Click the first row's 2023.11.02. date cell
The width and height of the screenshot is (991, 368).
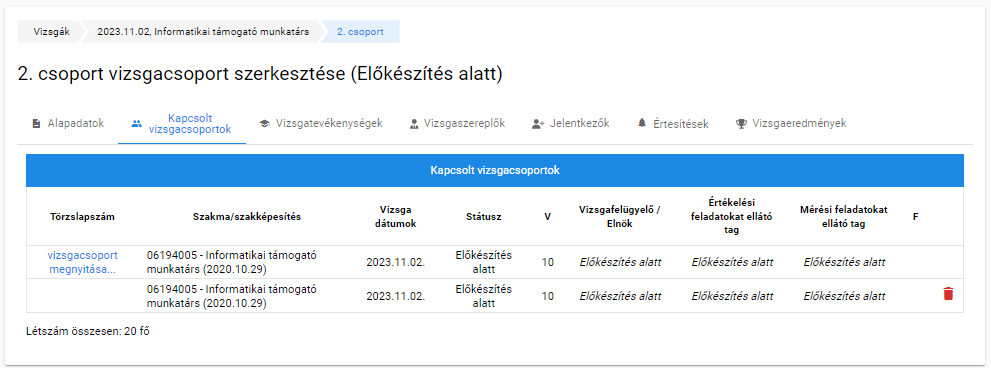point(396,262)
